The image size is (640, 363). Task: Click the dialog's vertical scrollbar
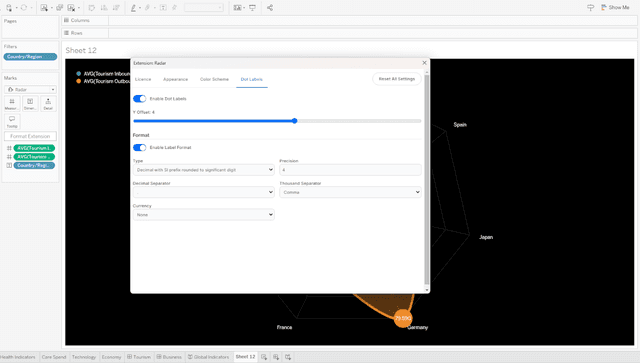(427, 180)
